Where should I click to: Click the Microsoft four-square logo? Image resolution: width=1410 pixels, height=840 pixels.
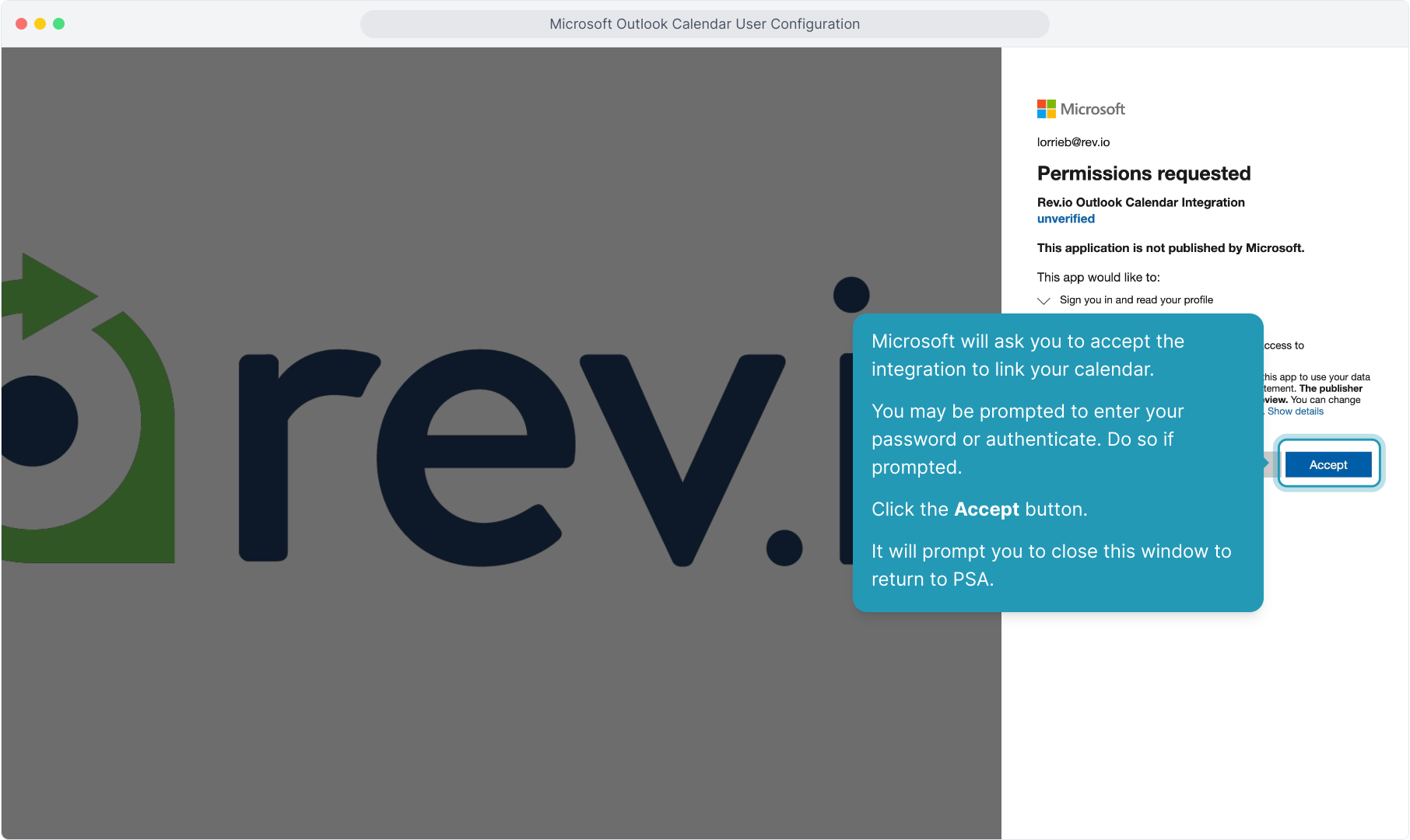[1046, 109]
